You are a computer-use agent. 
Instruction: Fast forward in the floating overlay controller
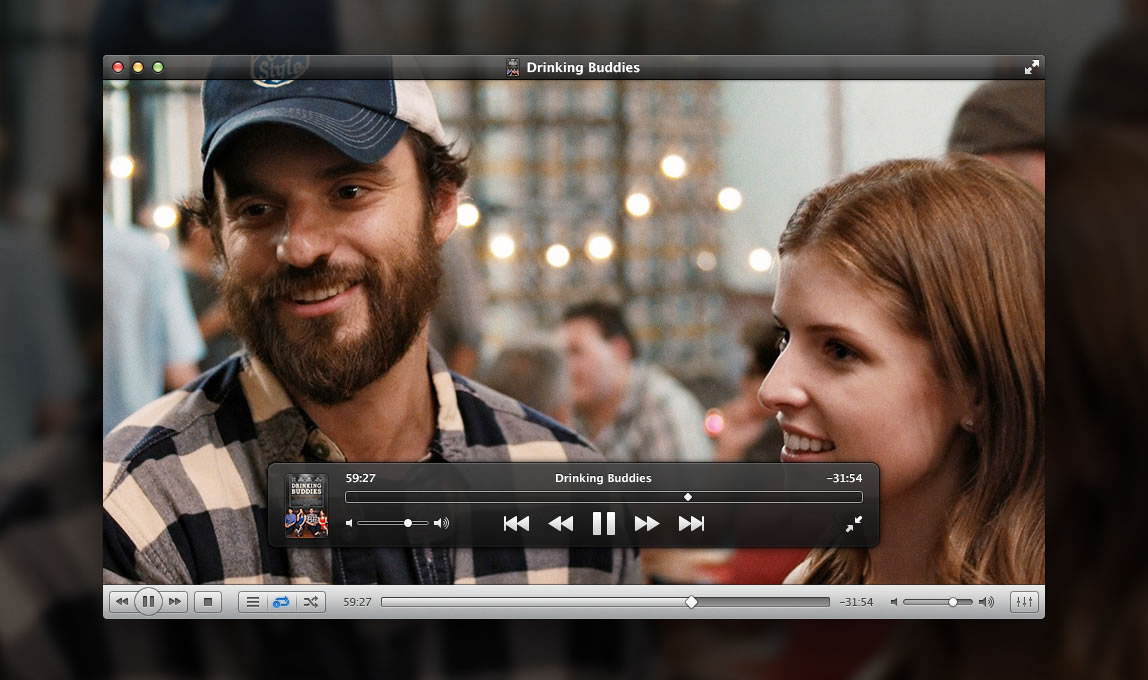(646, 523)
